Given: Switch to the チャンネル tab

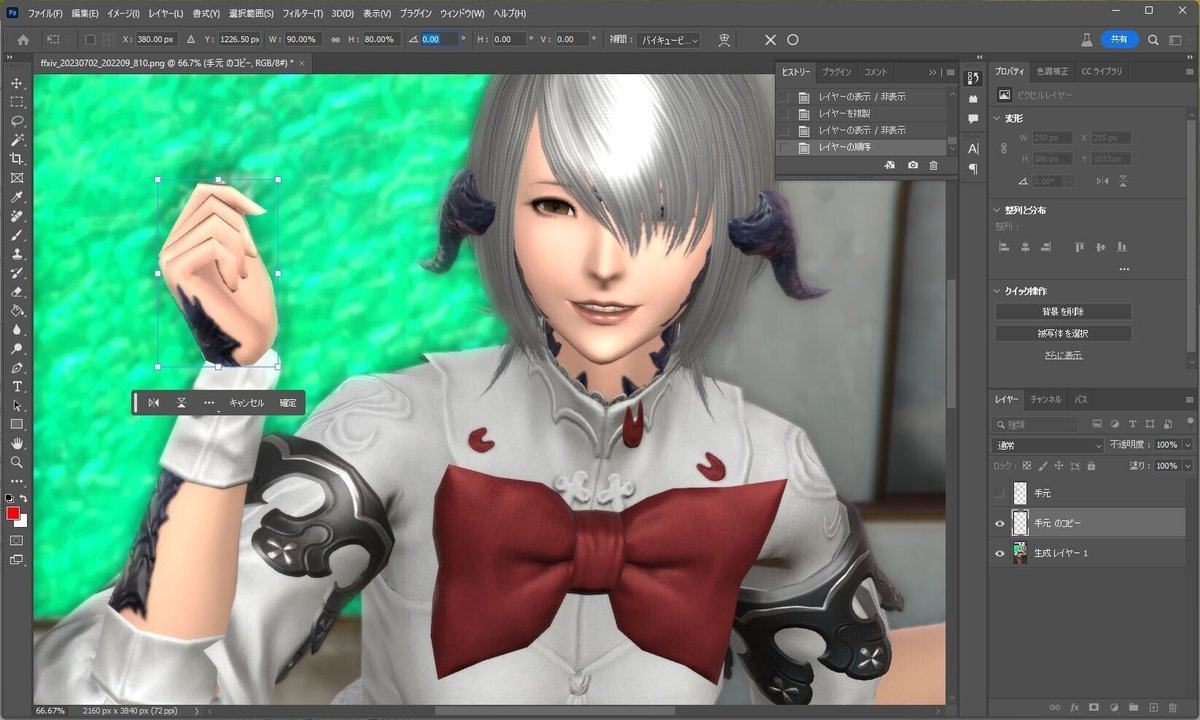Looking at the screenshot, I should 1046,399.
